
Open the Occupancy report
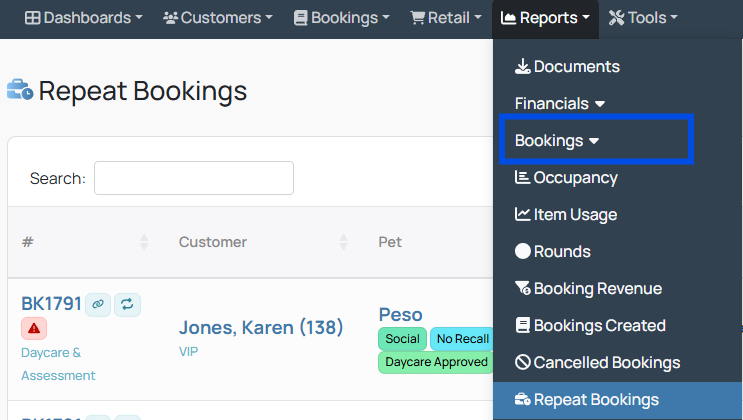coord(617,178)
